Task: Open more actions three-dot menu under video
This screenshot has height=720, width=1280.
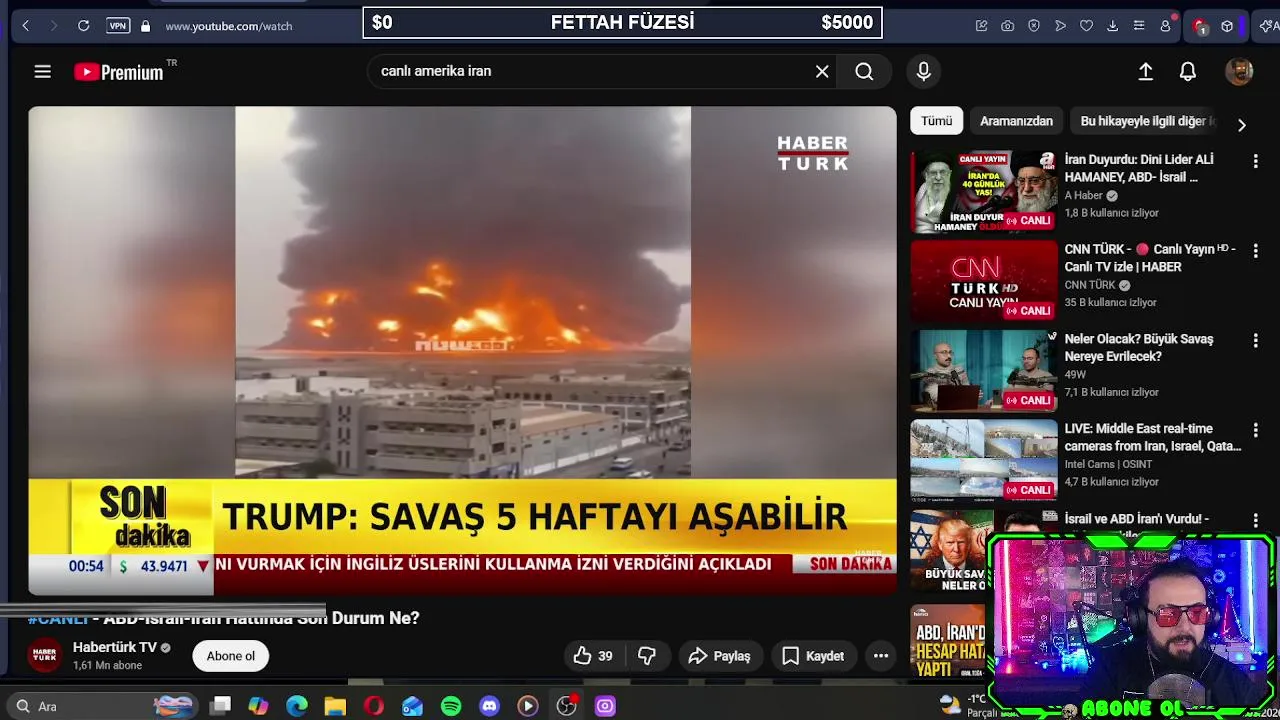Action: 881,656
